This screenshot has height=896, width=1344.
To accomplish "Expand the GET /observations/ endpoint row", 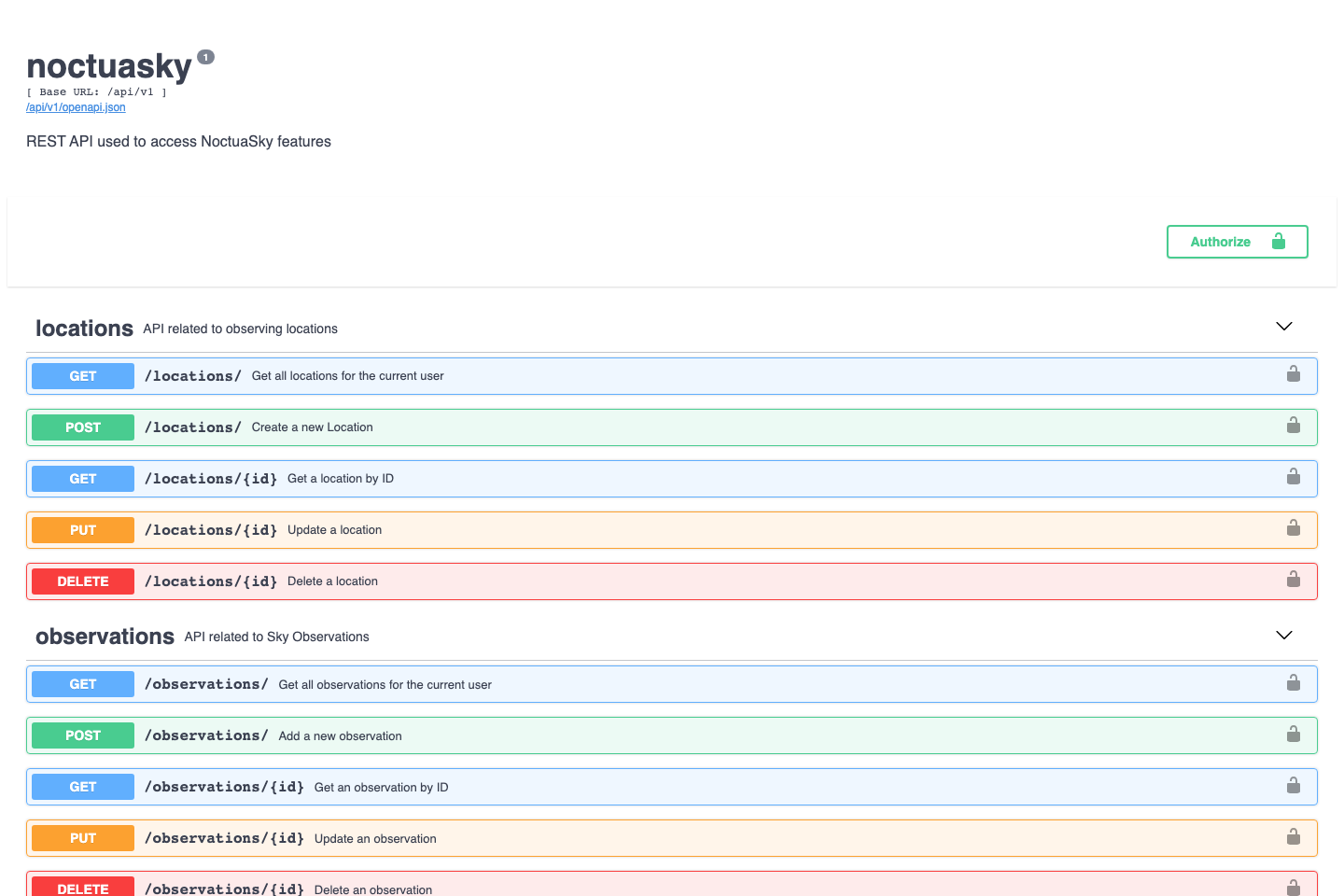I will 560,683.
